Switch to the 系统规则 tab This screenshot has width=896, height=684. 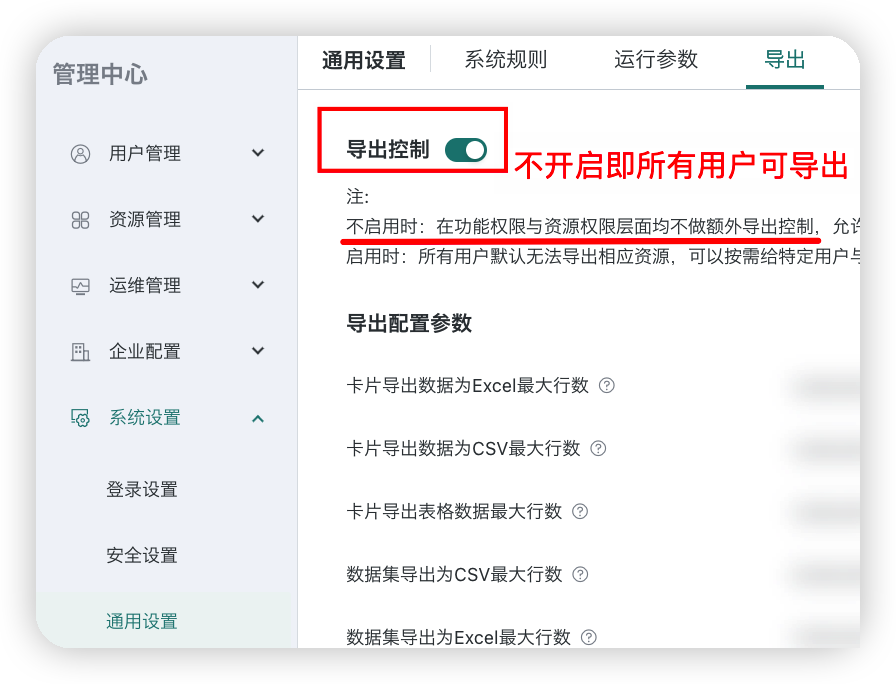pyautogui.click(x=506, y=59)
